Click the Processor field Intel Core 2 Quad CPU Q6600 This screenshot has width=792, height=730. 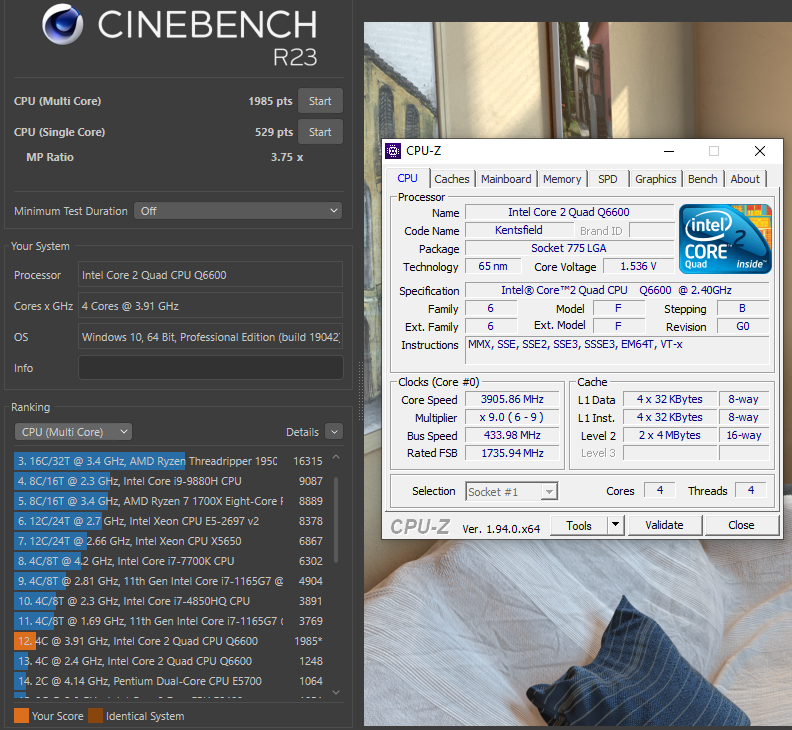tap(211, 275)
